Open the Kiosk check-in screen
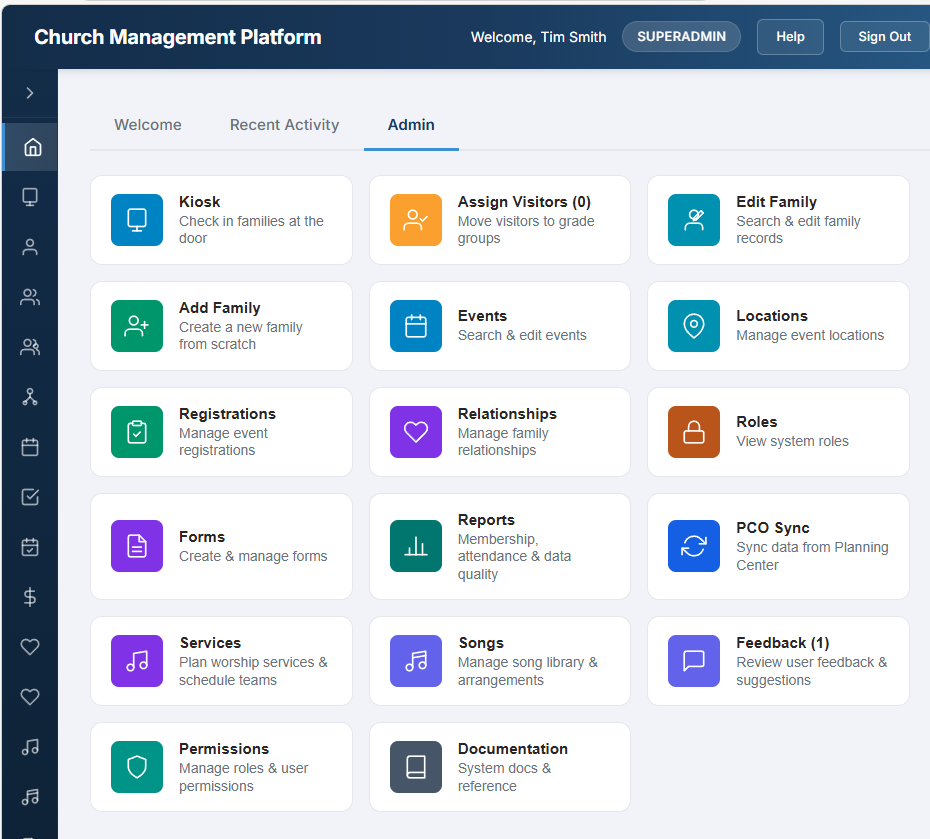 coord(221,219)
